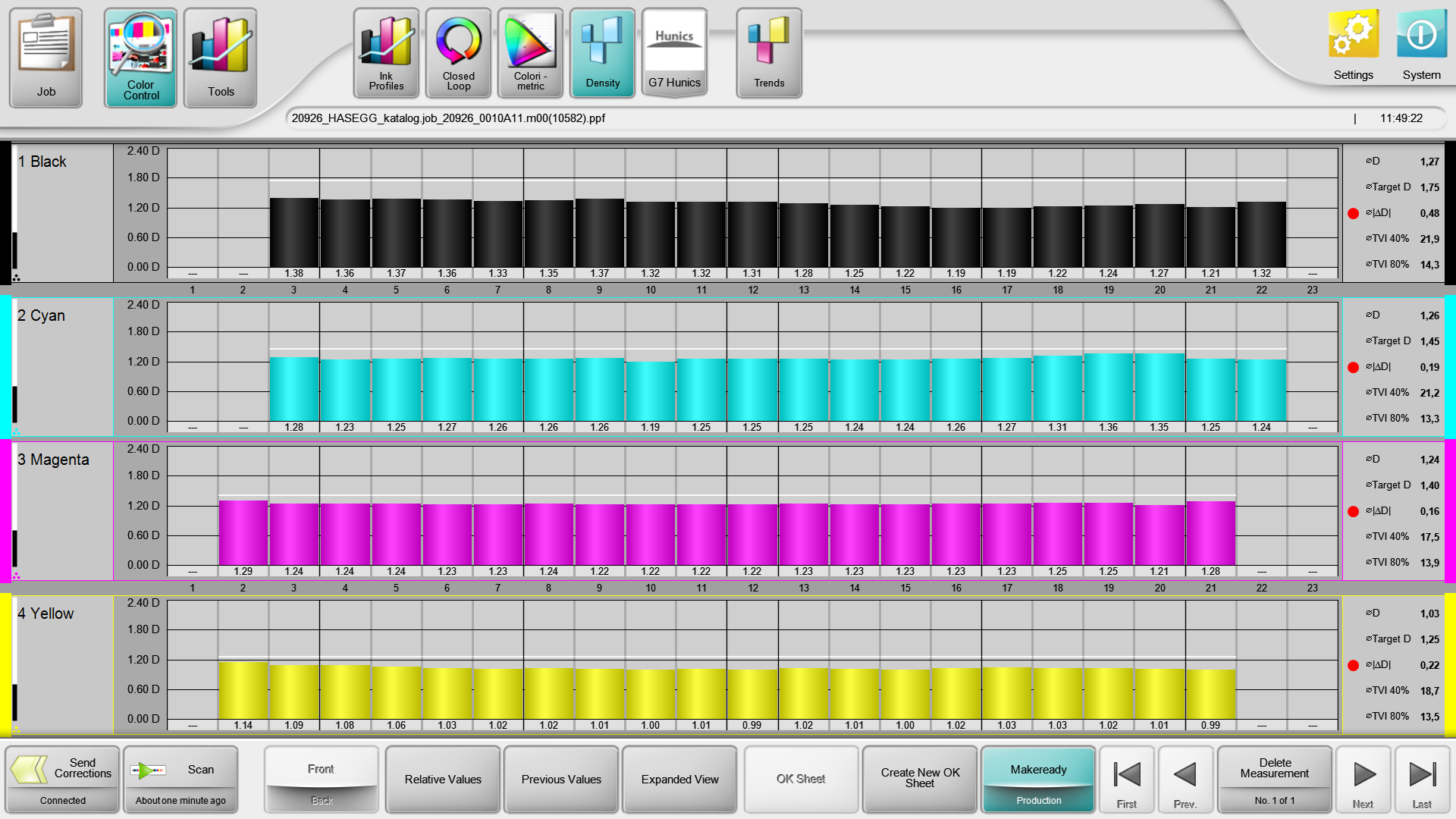Click the Magenta bar for zone 2 (1.29)

pos(243,533)
